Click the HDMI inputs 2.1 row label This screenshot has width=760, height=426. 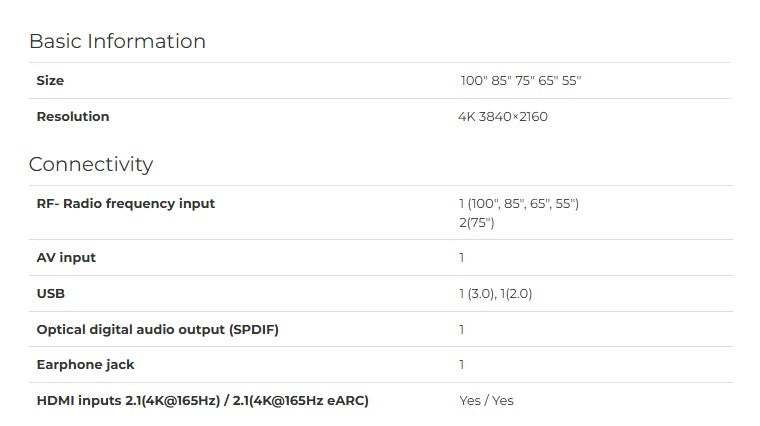point(203,401)
